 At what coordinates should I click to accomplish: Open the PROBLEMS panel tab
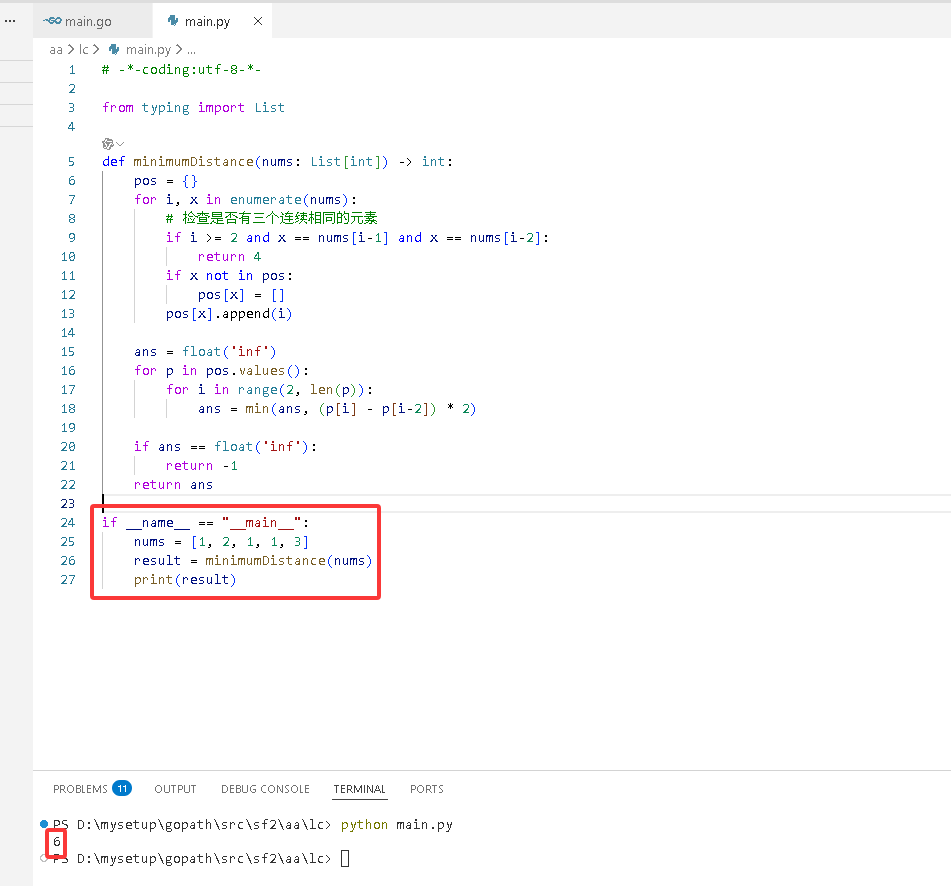point(80,789)
